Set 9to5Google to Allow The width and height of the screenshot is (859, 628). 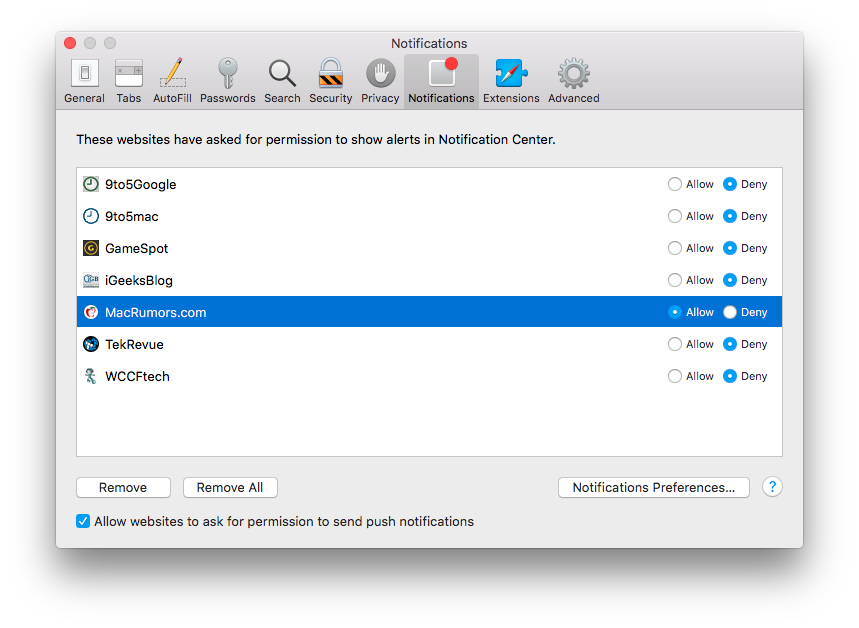click(x=675, y=184)
